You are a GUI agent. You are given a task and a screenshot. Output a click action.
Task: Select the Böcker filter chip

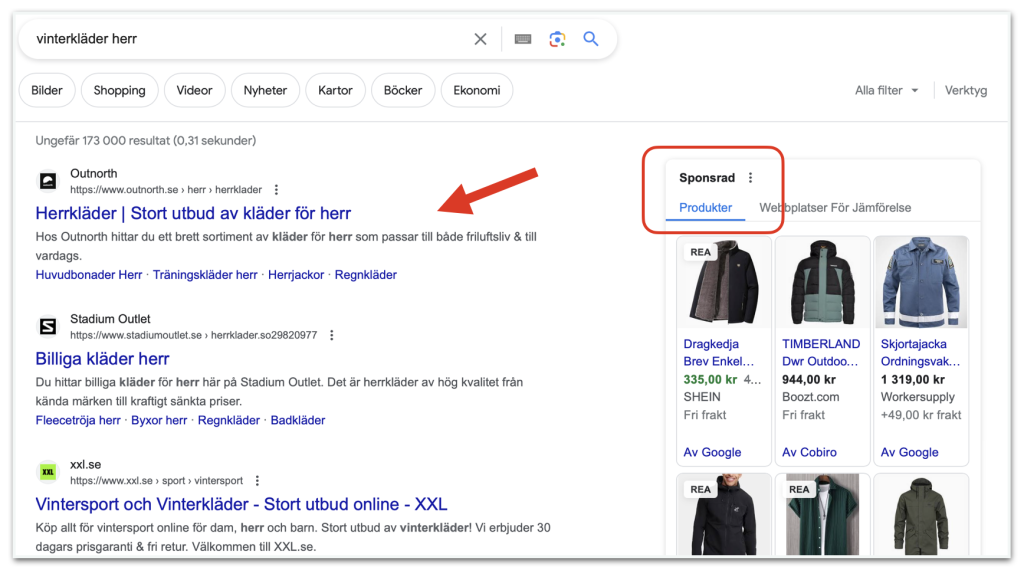click(403, 90)
